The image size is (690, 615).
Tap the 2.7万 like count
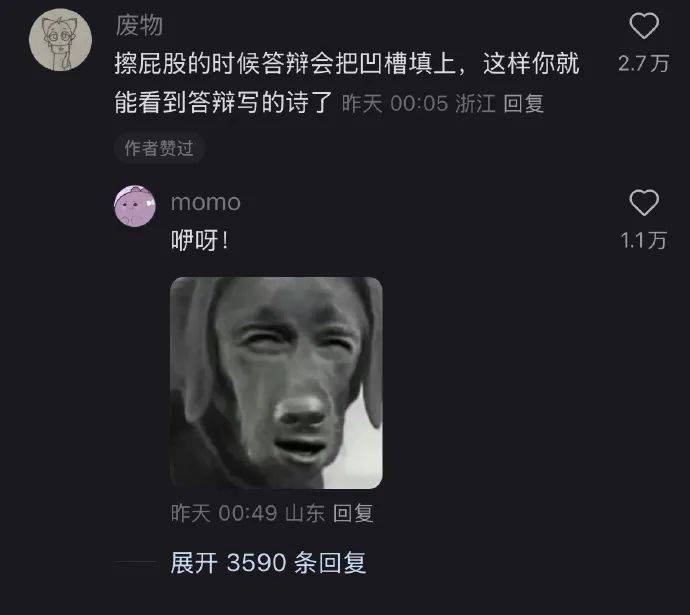(x=644, y=64)
